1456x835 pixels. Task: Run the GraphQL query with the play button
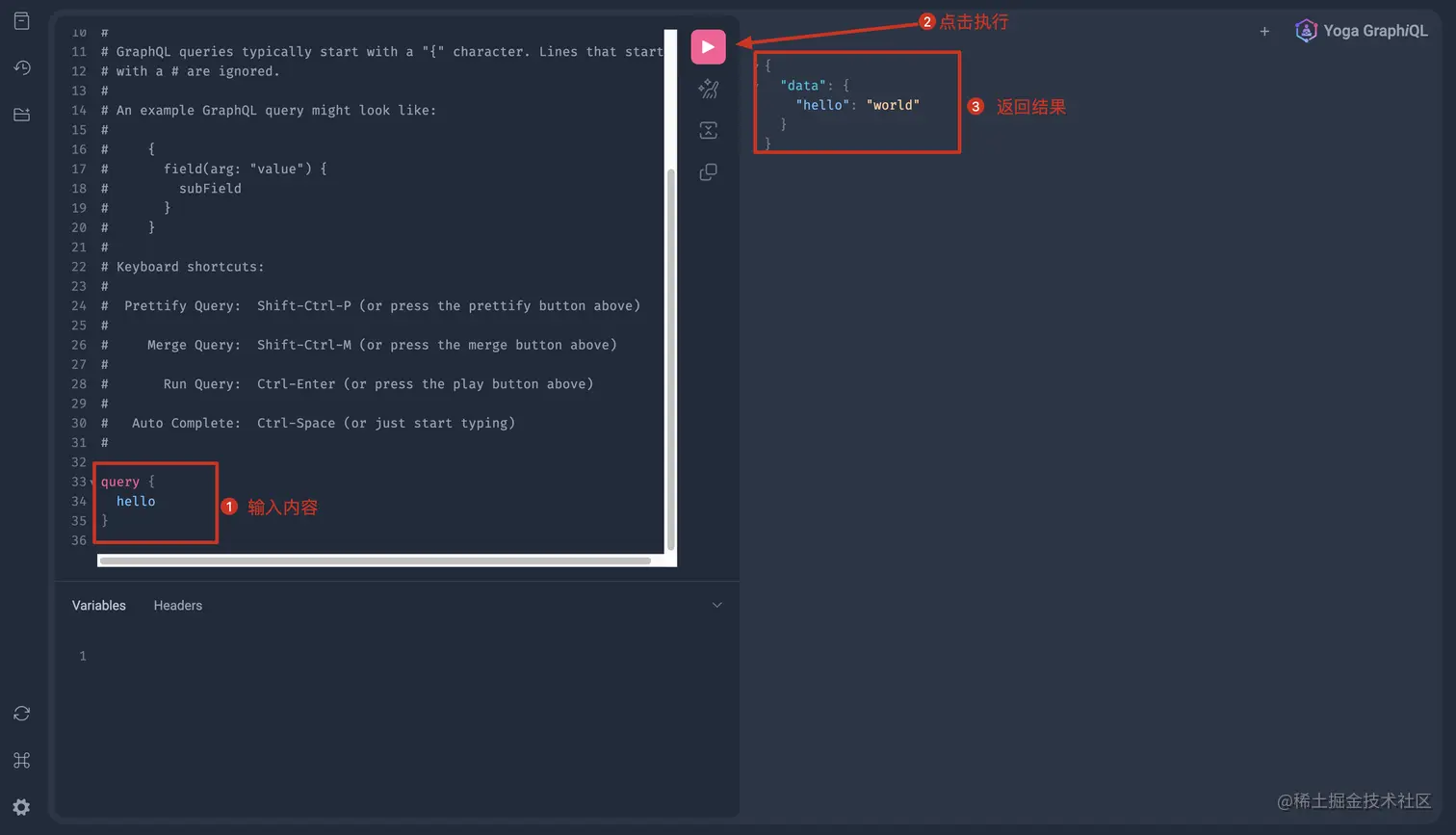point(708,46)
